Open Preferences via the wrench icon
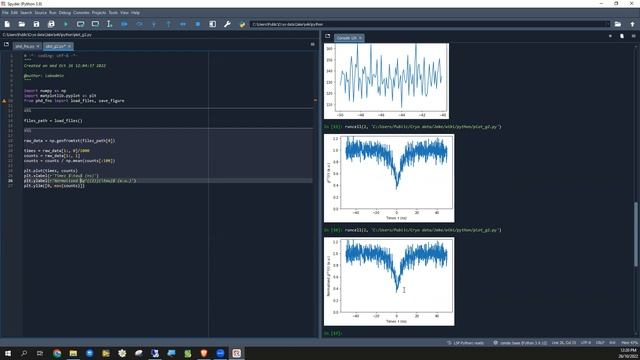The width and height of the screenshot is (640, 360). click(x=227, y=24)
